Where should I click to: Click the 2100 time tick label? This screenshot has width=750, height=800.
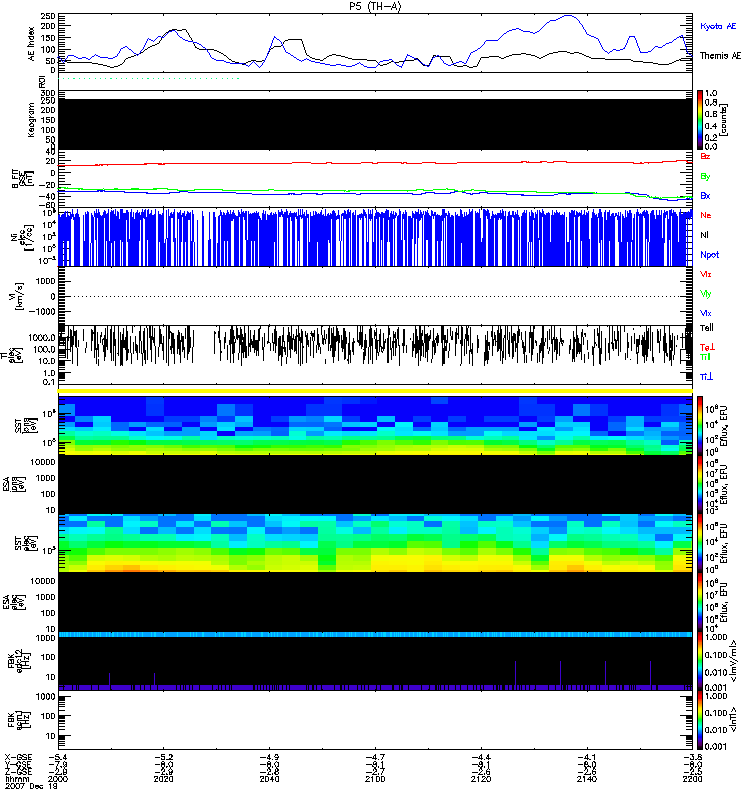375,781
